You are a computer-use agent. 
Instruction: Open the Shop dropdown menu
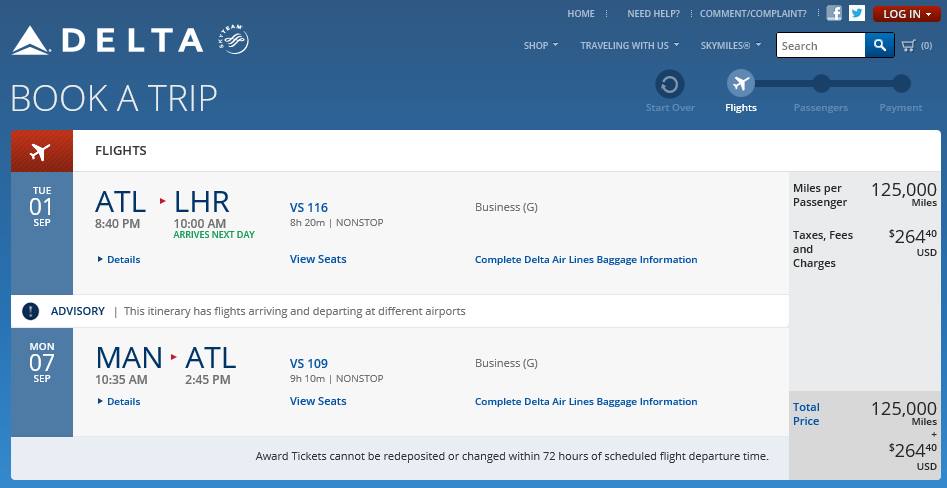tap(541, 45)
